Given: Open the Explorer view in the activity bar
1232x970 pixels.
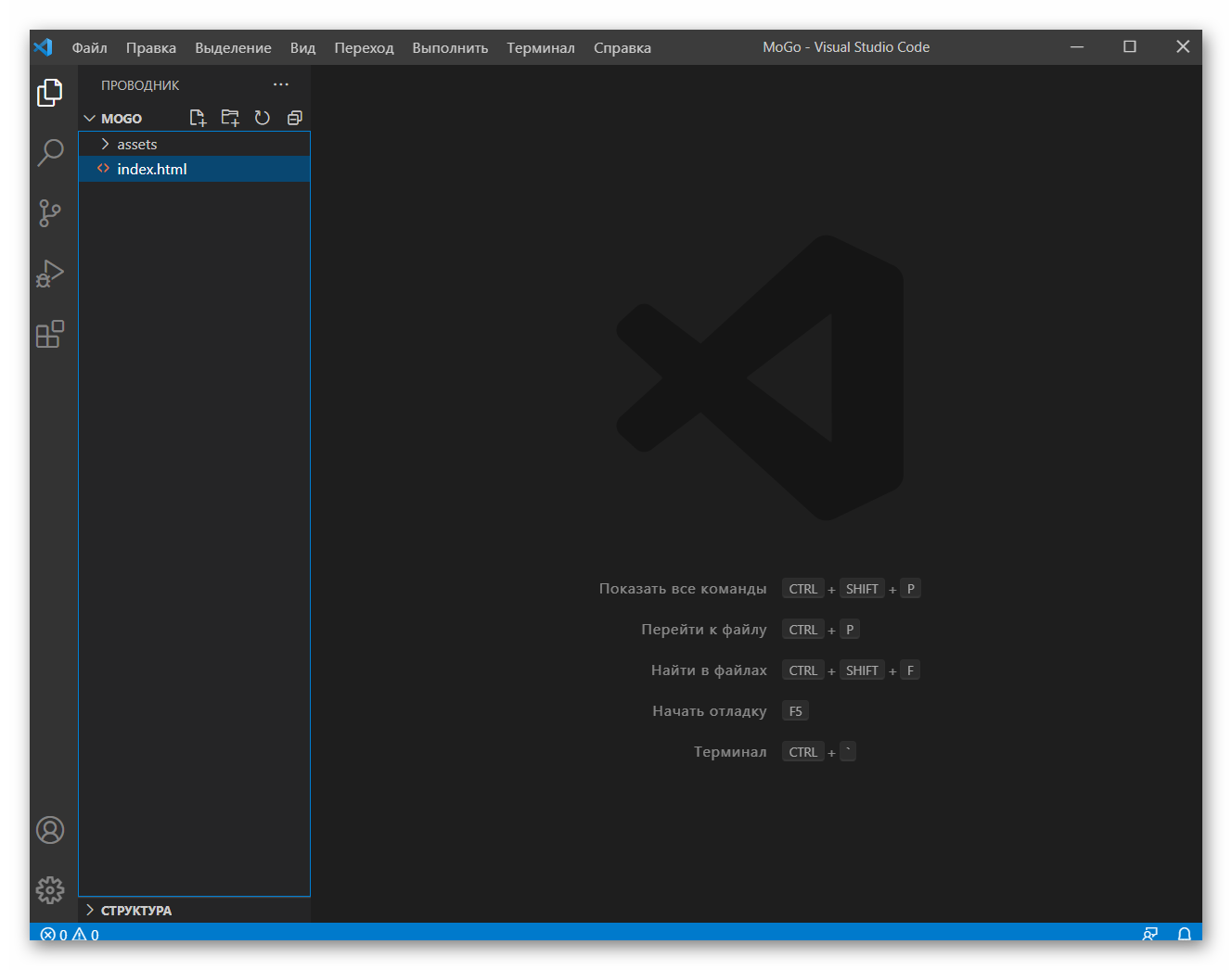Looking at the screenshot, I should (50, 93).
